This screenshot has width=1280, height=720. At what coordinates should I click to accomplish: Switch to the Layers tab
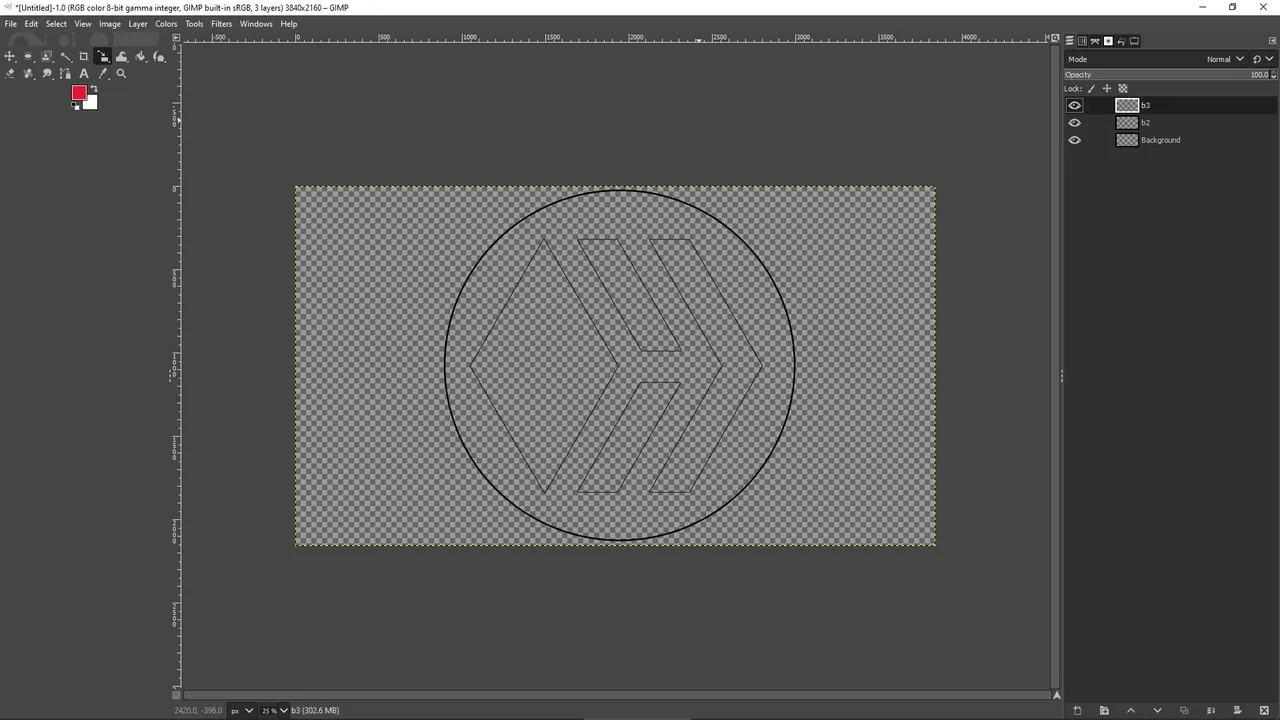[x=1069, y=41]
